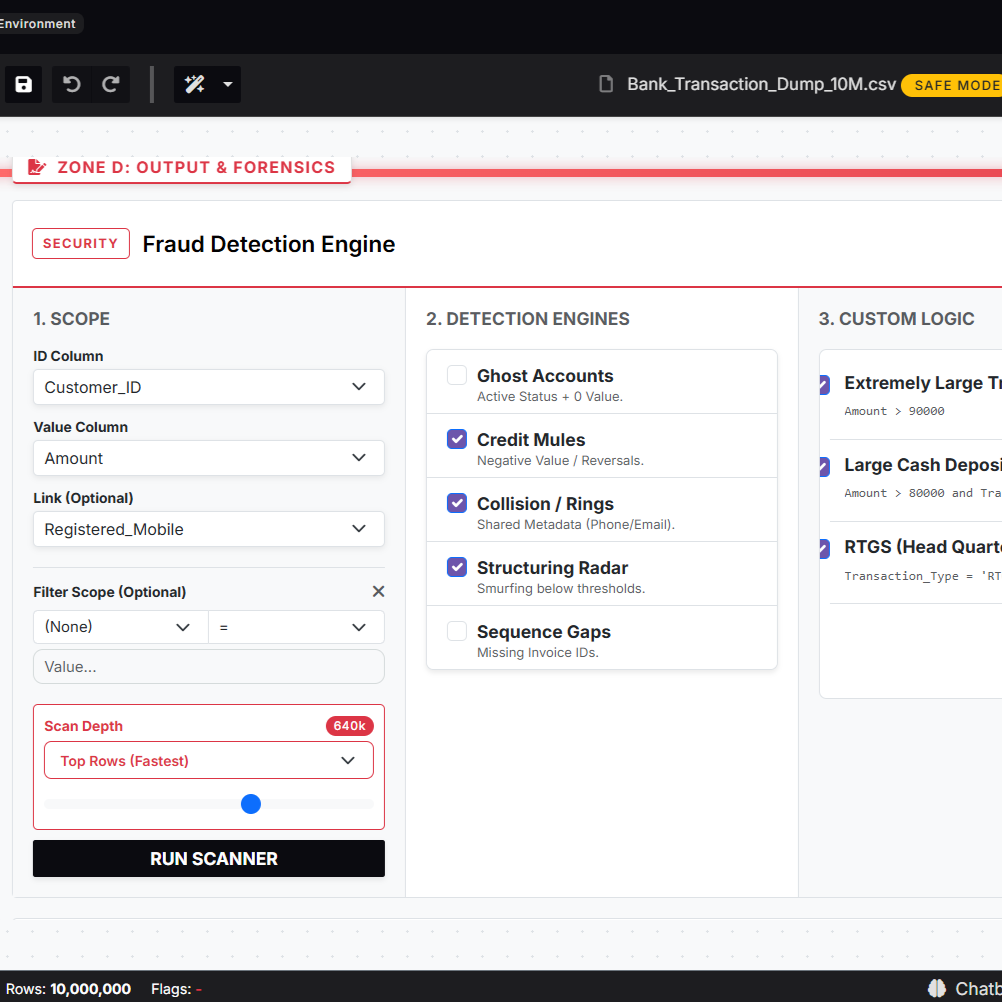Click the Scan Depth slider handle
1002x1002 pixels.
coord(251,804)
